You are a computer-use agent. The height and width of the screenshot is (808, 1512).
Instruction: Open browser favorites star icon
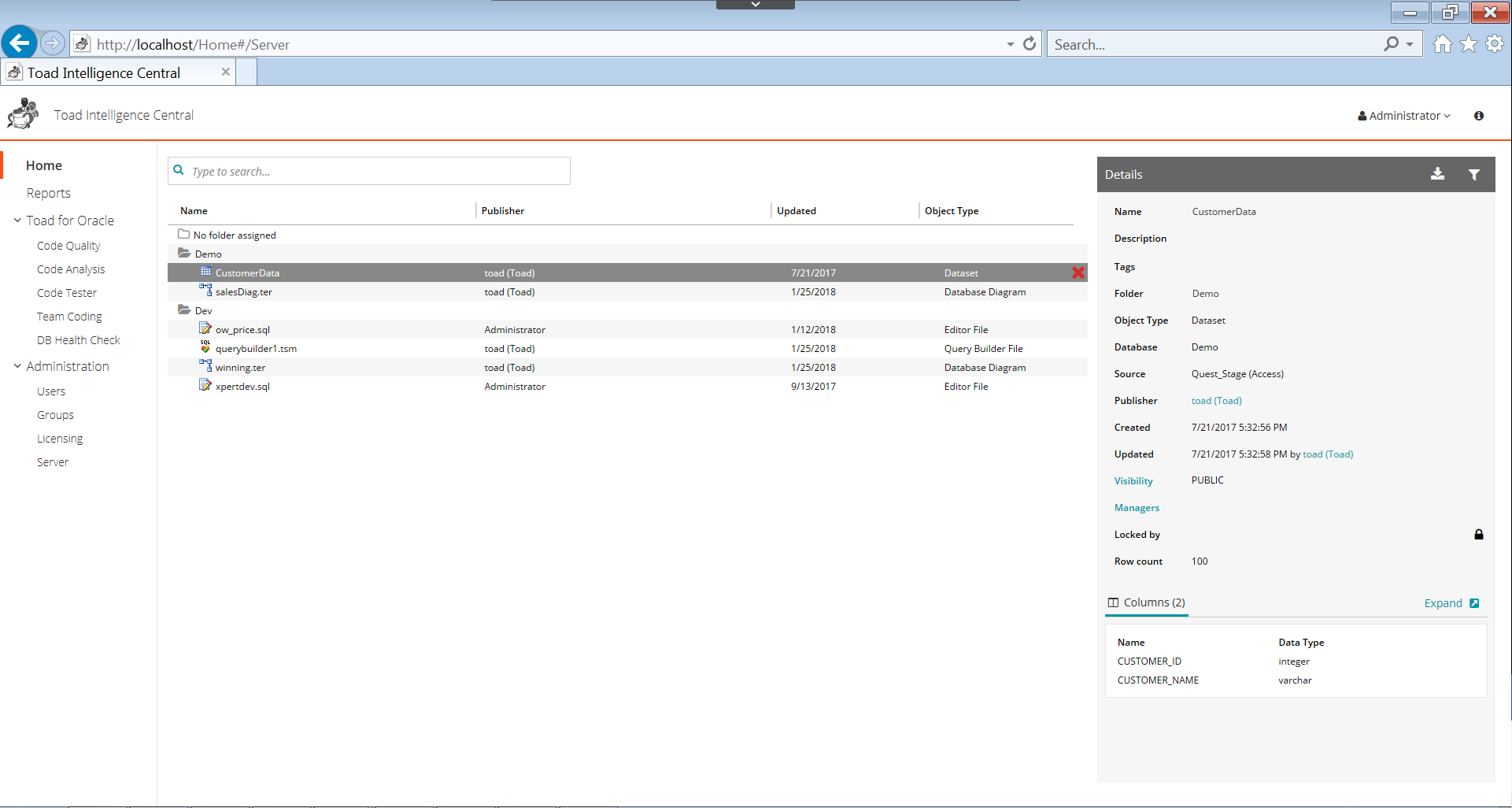coord(1468,44)
